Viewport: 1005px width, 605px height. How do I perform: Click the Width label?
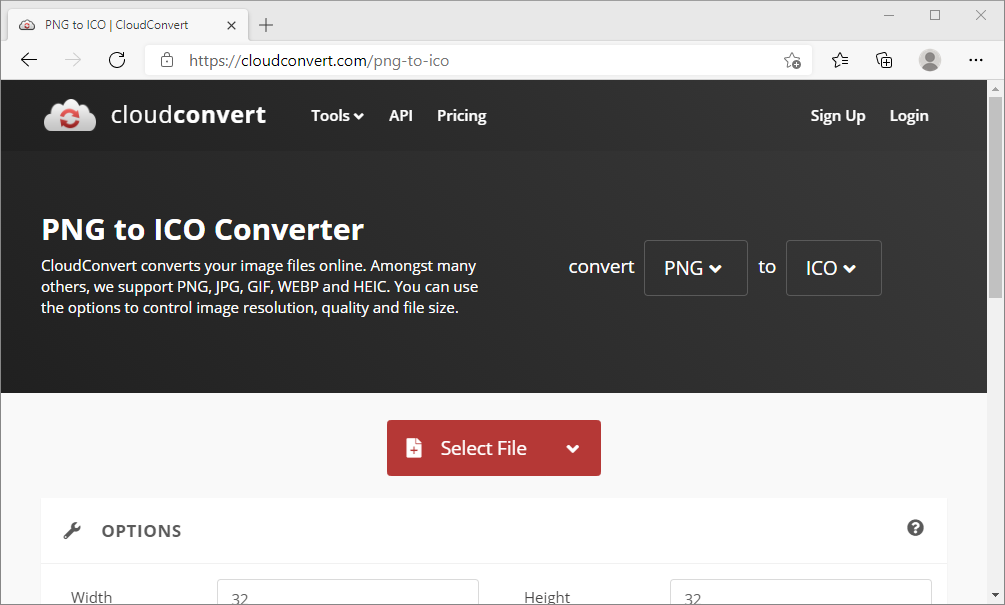(92, 597)
